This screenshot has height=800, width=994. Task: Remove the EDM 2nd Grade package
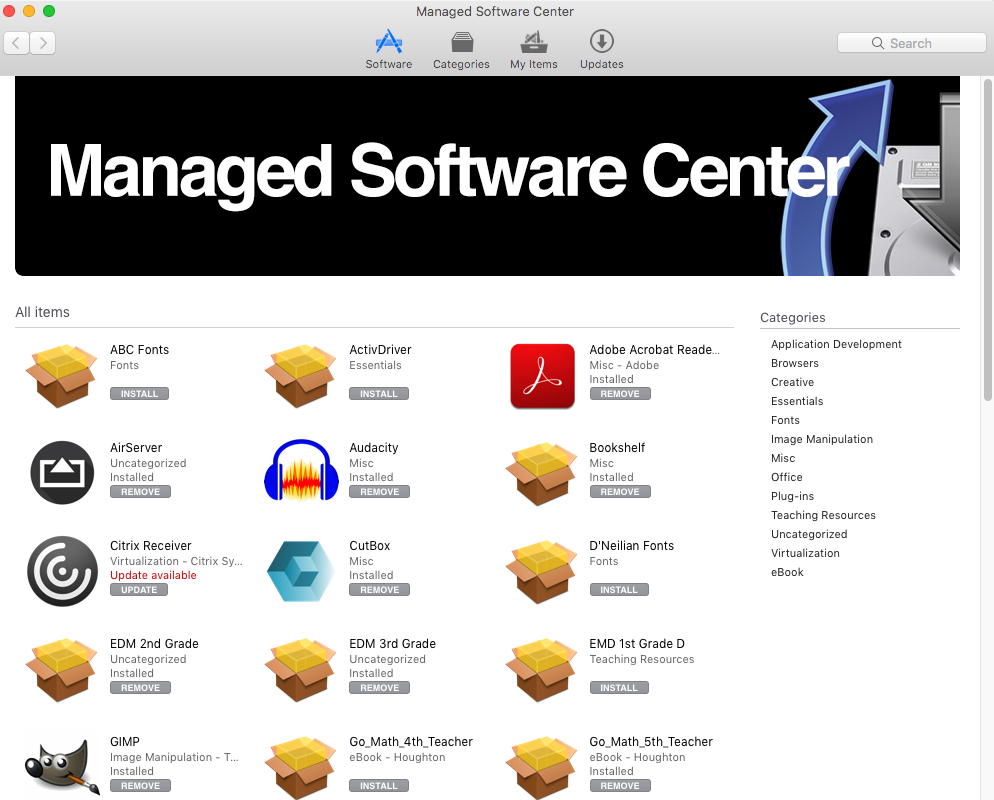(x=140, y=687)
